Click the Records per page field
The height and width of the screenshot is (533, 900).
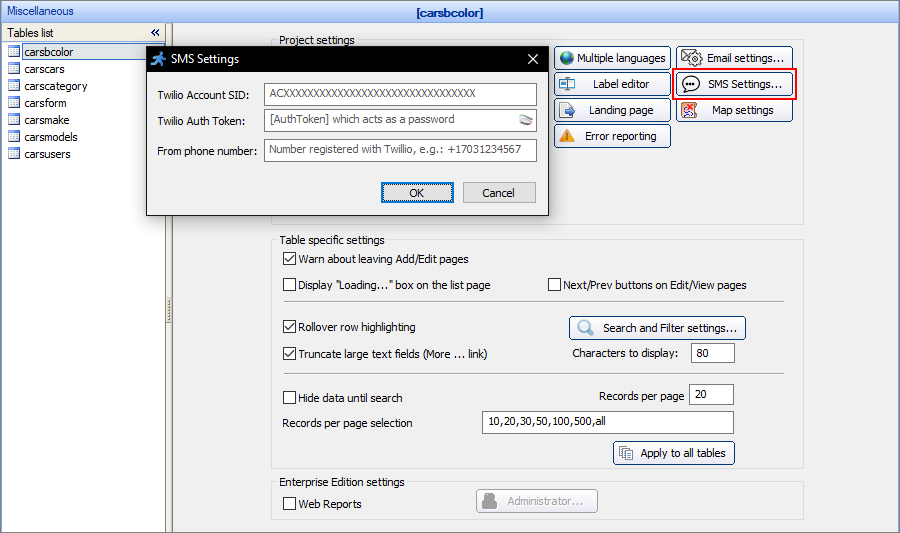(711, 395)
